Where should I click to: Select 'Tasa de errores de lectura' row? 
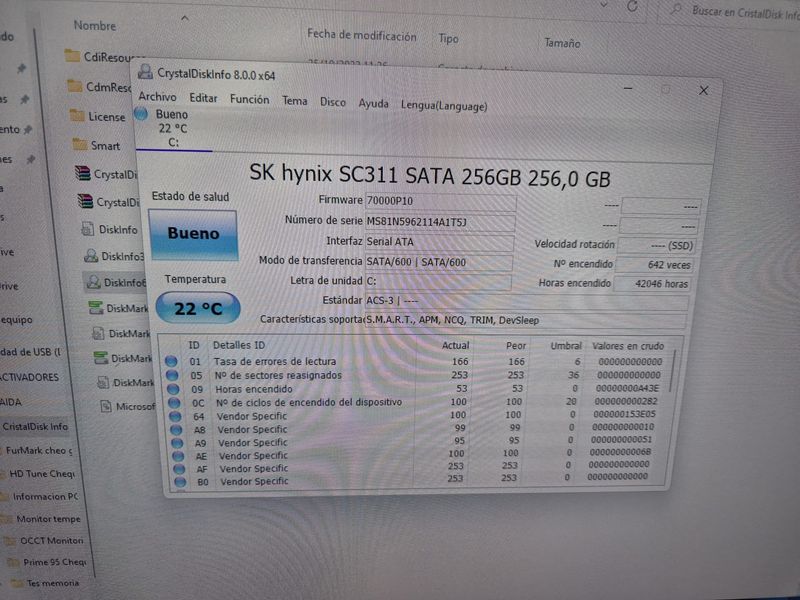(x=416, y=361)
